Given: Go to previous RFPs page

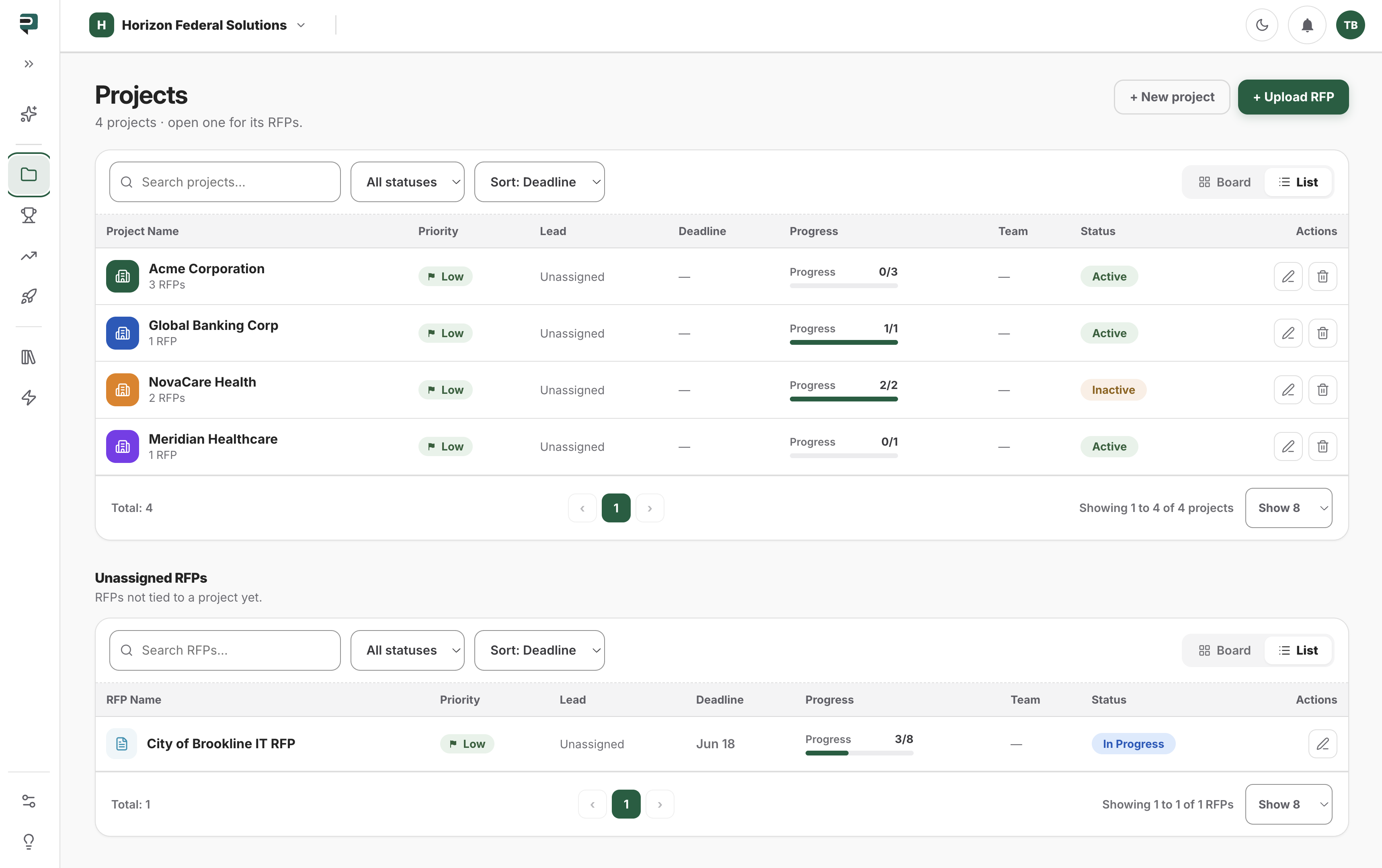Looking at the screenshot, I should 592,805.
